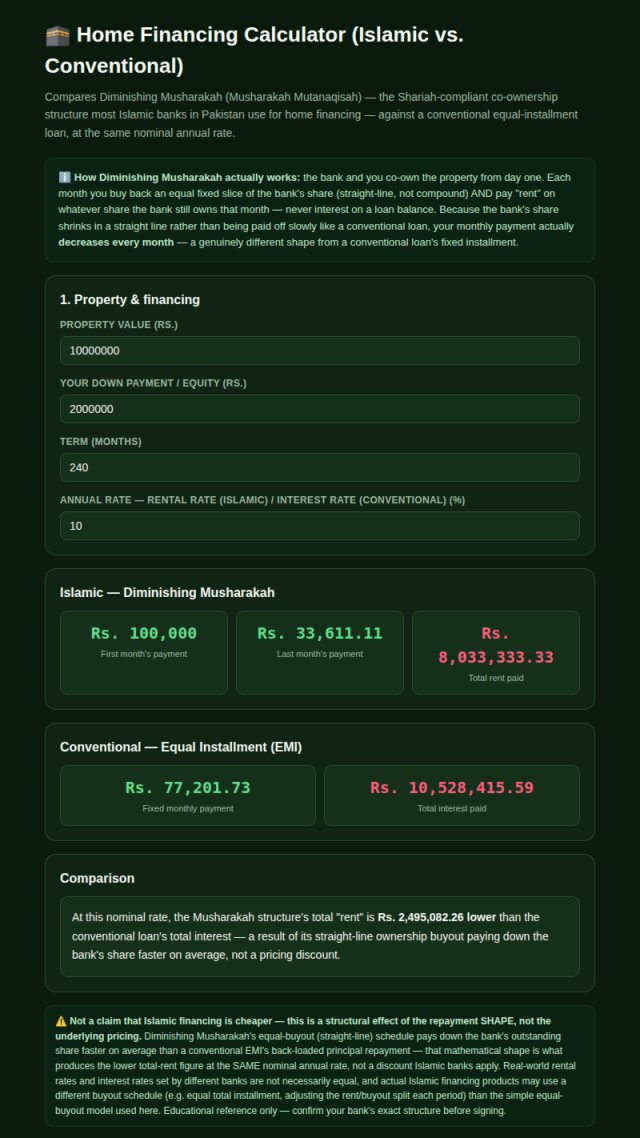640x1138 pixels.
Task: Click the Total interest paid card
Action: [x=452, y=795]
